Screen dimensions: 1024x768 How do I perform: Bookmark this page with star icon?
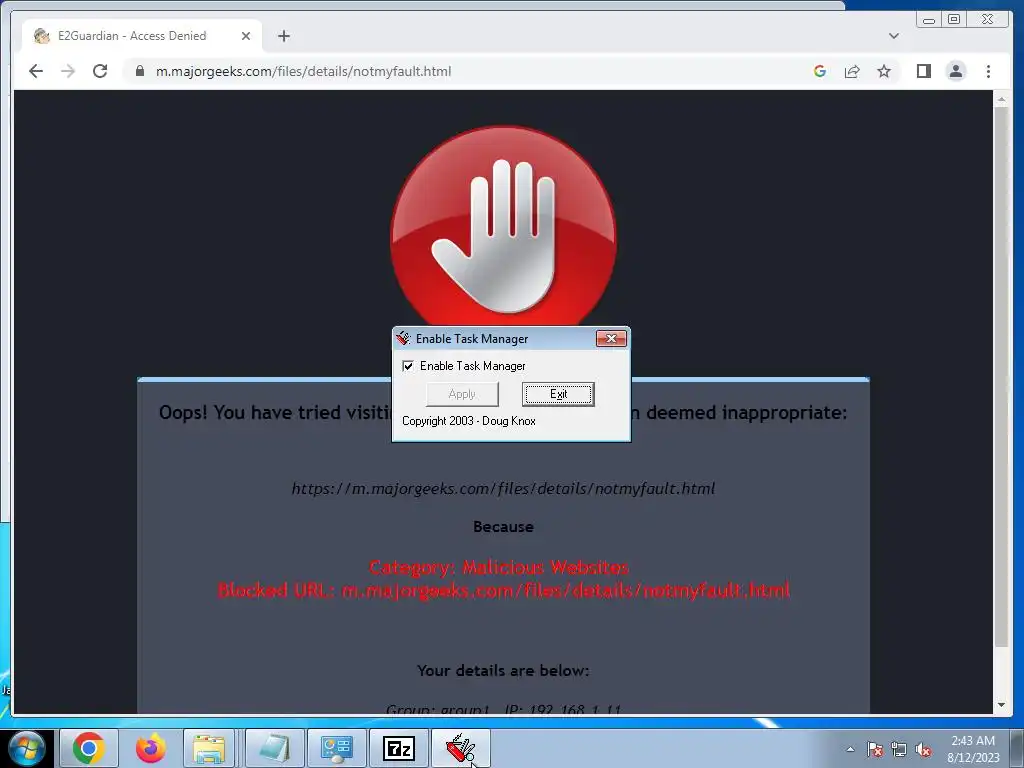(x=884, y=71)
